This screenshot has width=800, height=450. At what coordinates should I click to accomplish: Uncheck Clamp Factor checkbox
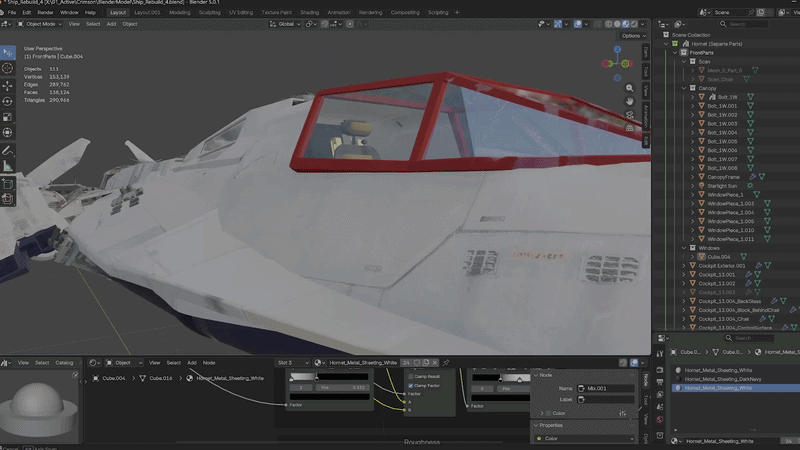pyautogui.click(x=411, y=386)
